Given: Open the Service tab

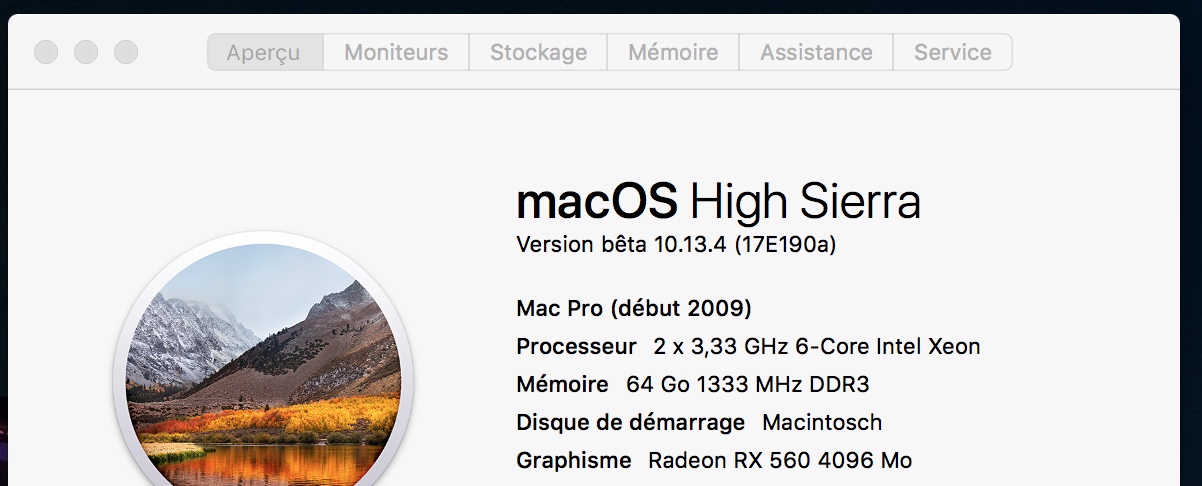Looking at the screenshot, I should [952, 53].
